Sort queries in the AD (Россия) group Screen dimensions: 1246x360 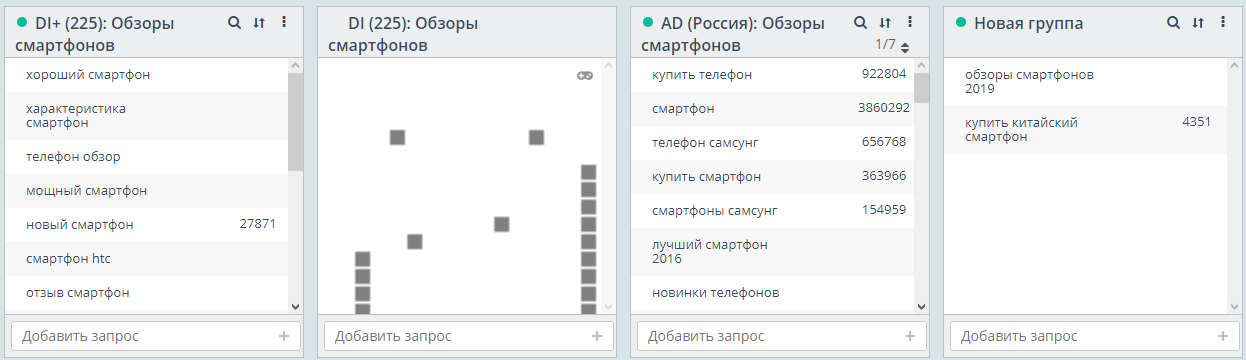point(885,22)
